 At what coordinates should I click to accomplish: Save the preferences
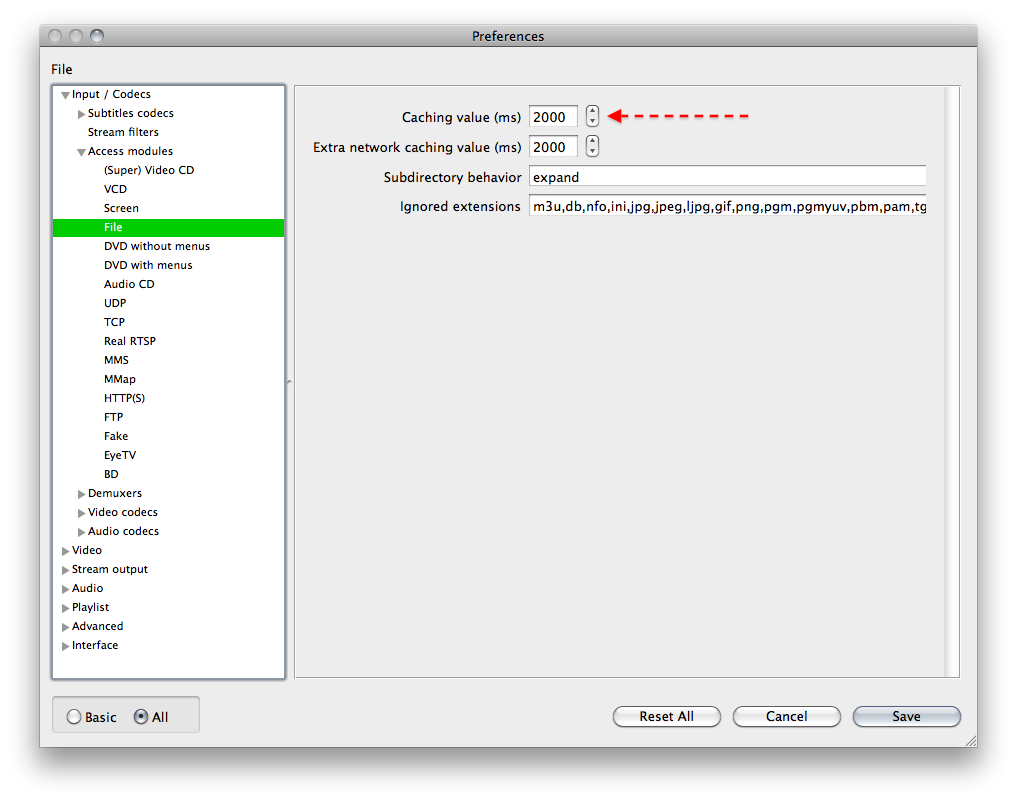[906, 716]
